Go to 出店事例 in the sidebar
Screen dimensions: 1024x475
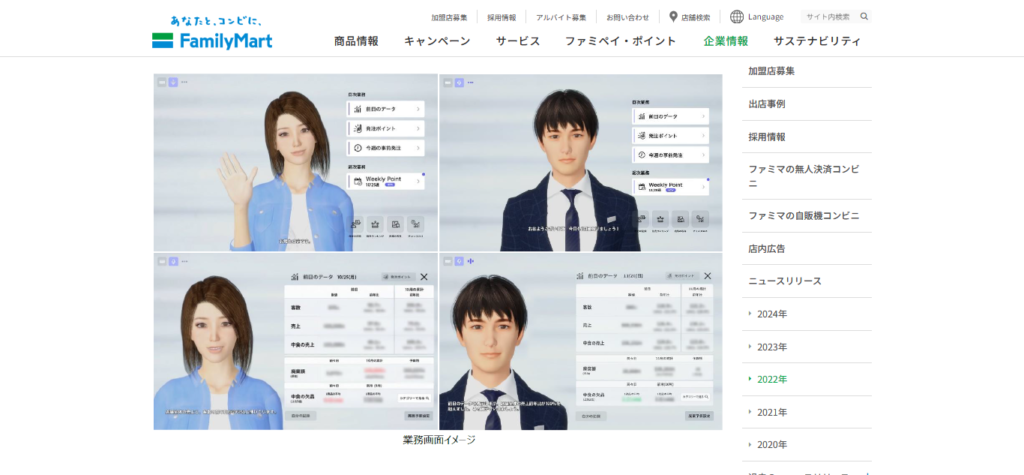[767, 104]
